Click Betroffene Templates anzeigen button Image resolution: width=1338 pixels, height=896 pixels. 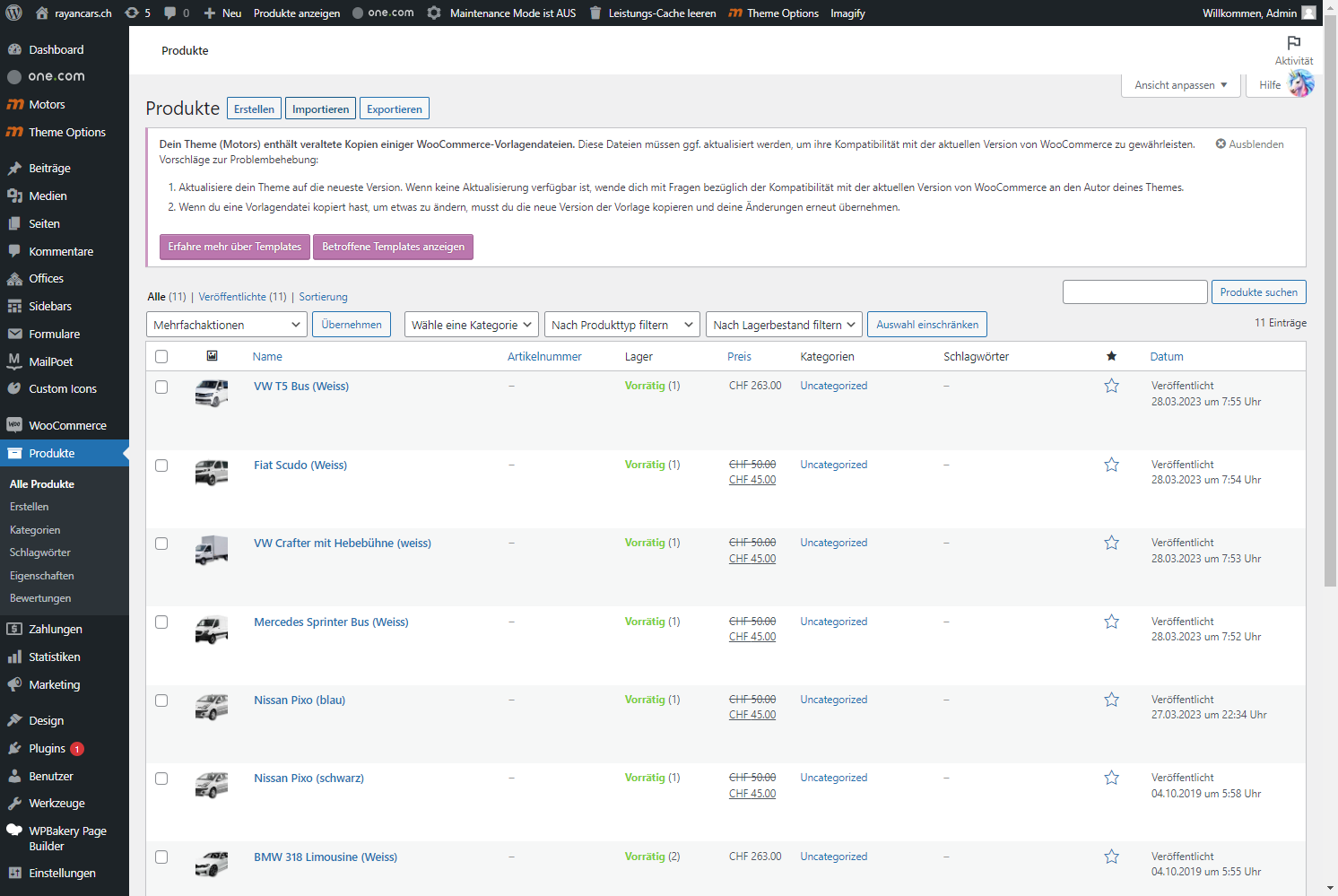pos(393,247)
